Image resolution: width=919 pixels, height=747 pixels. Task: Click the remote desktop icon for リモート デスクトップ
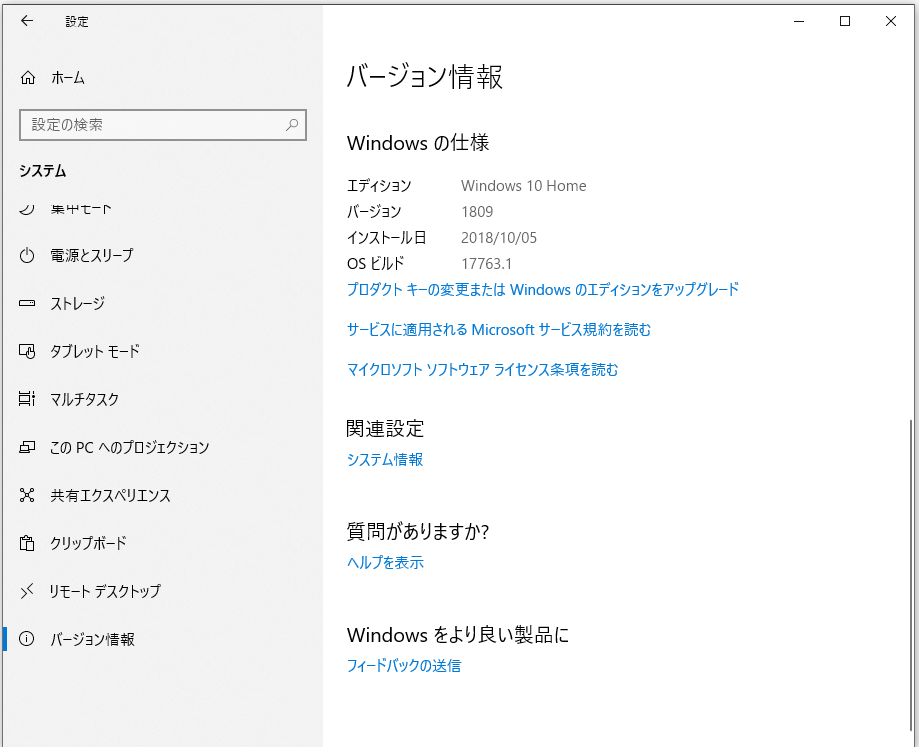point(28,591)
